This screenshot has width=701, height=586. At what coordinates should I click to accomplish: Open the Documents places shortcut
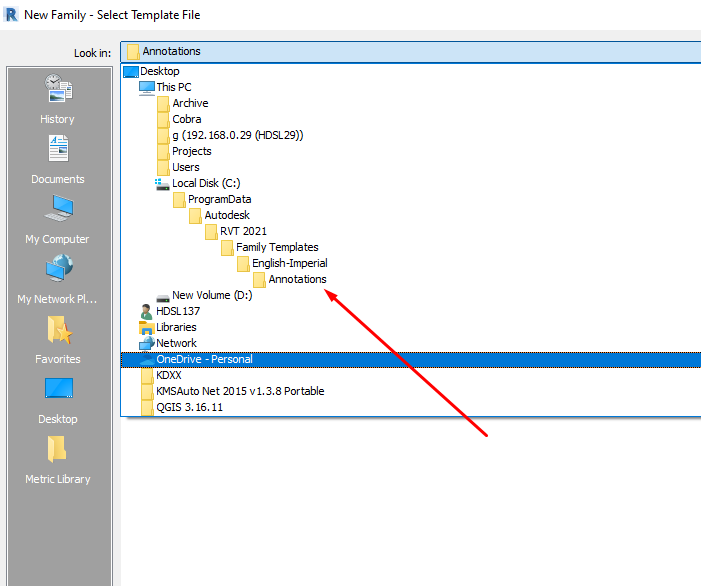58,160
